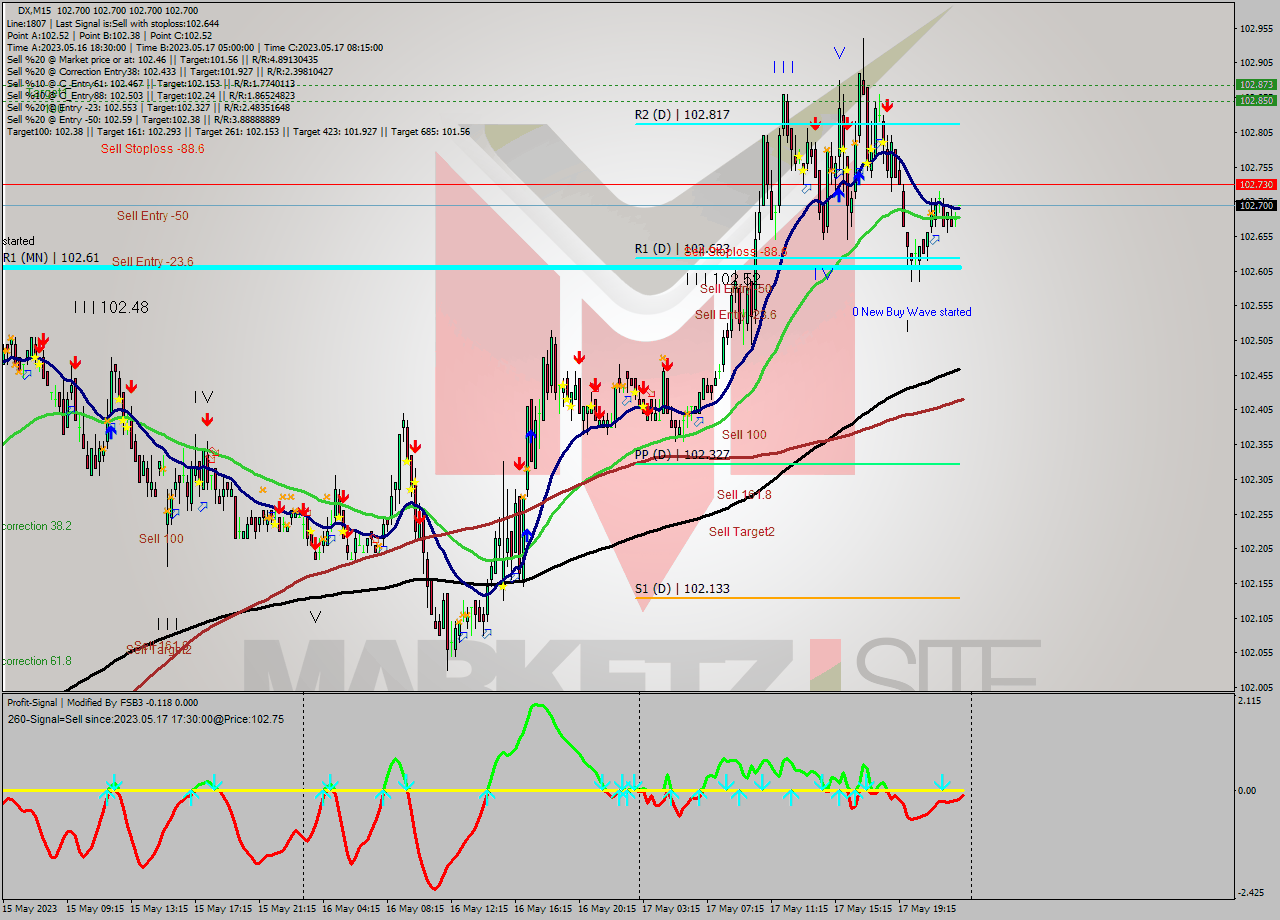1280x920 pixels.
Task: Click the green 102.850 price tag
Action: point(1256,100)
